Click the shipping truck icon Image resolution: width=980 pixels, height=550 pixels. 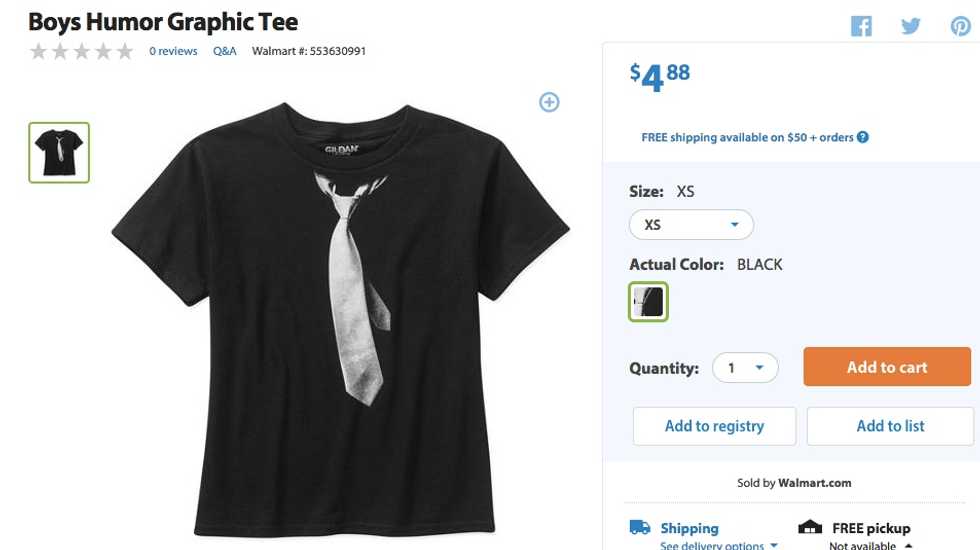click(640, 528)
